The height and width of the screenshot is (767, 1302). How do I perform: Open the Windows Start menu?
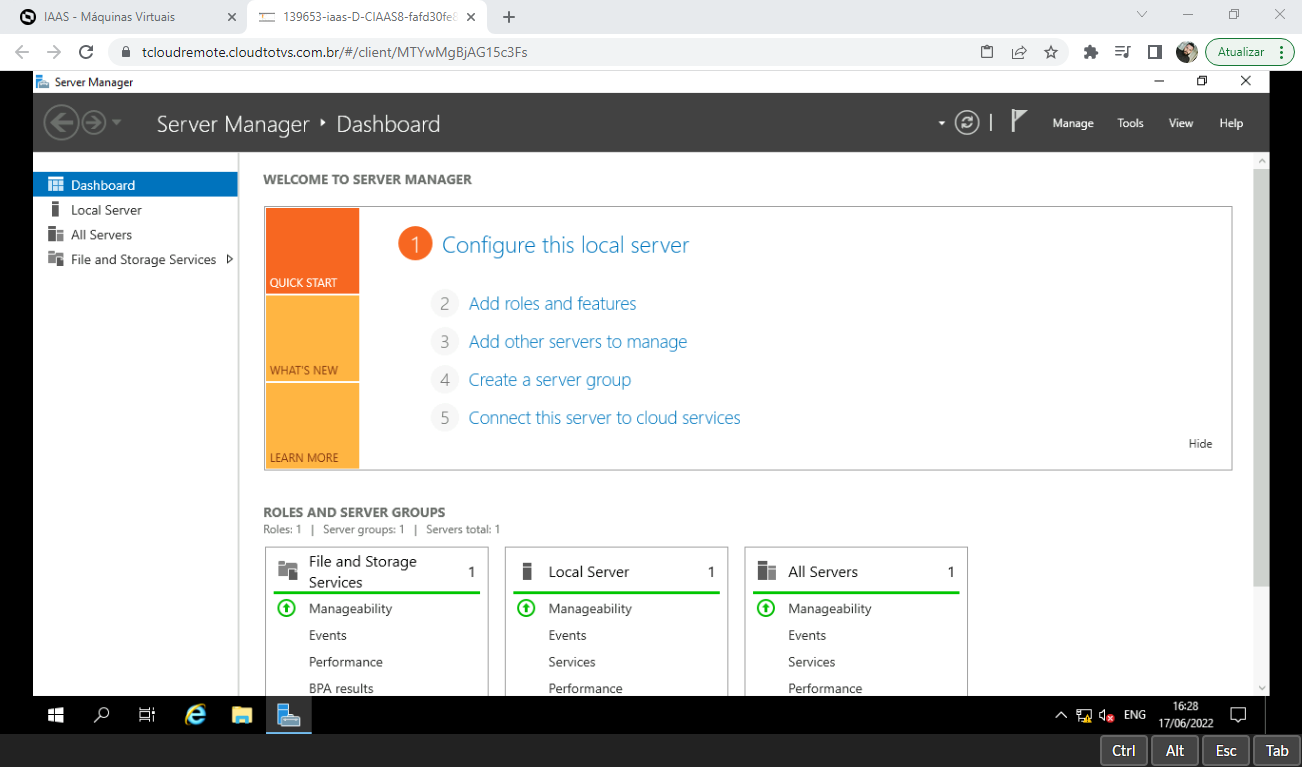(56, 715)
